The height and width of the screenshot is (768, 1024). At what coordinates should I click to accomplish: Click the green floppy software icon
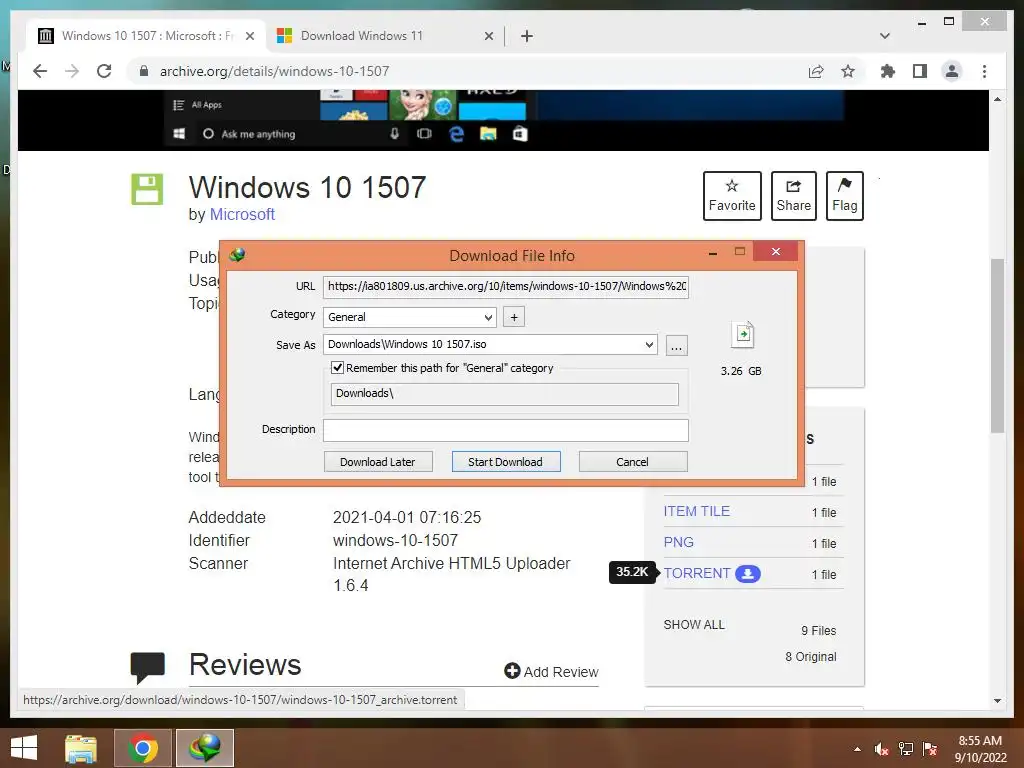[147, 189]
